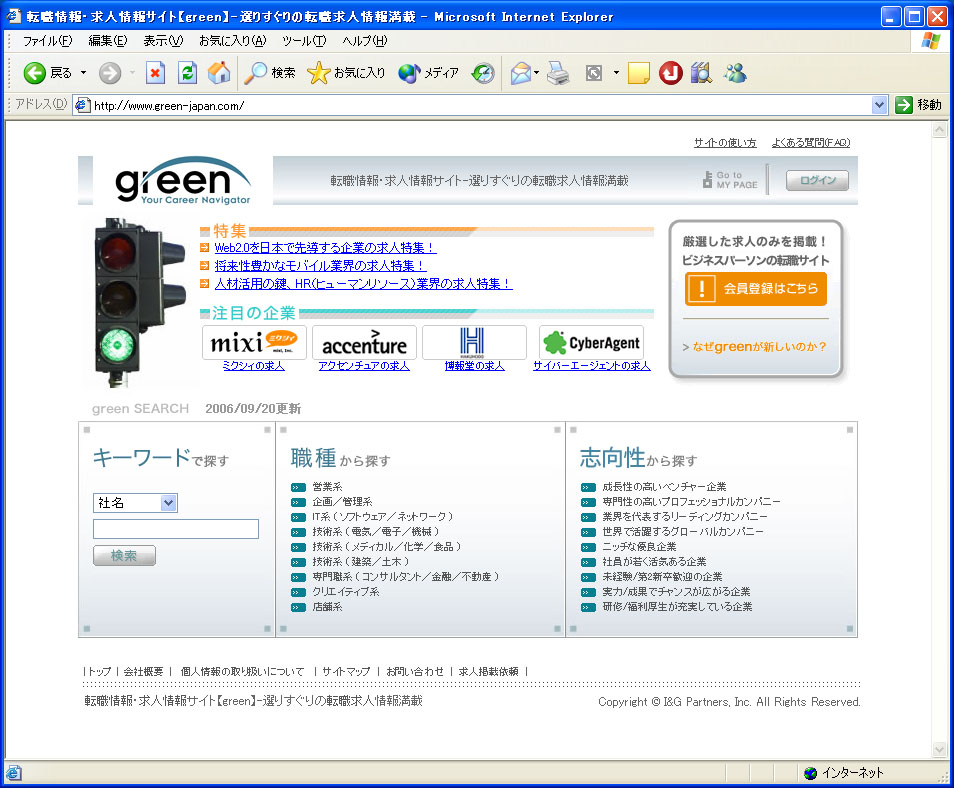
Task: Click the page icon in address bar
Action: click(x=83, y=105)
